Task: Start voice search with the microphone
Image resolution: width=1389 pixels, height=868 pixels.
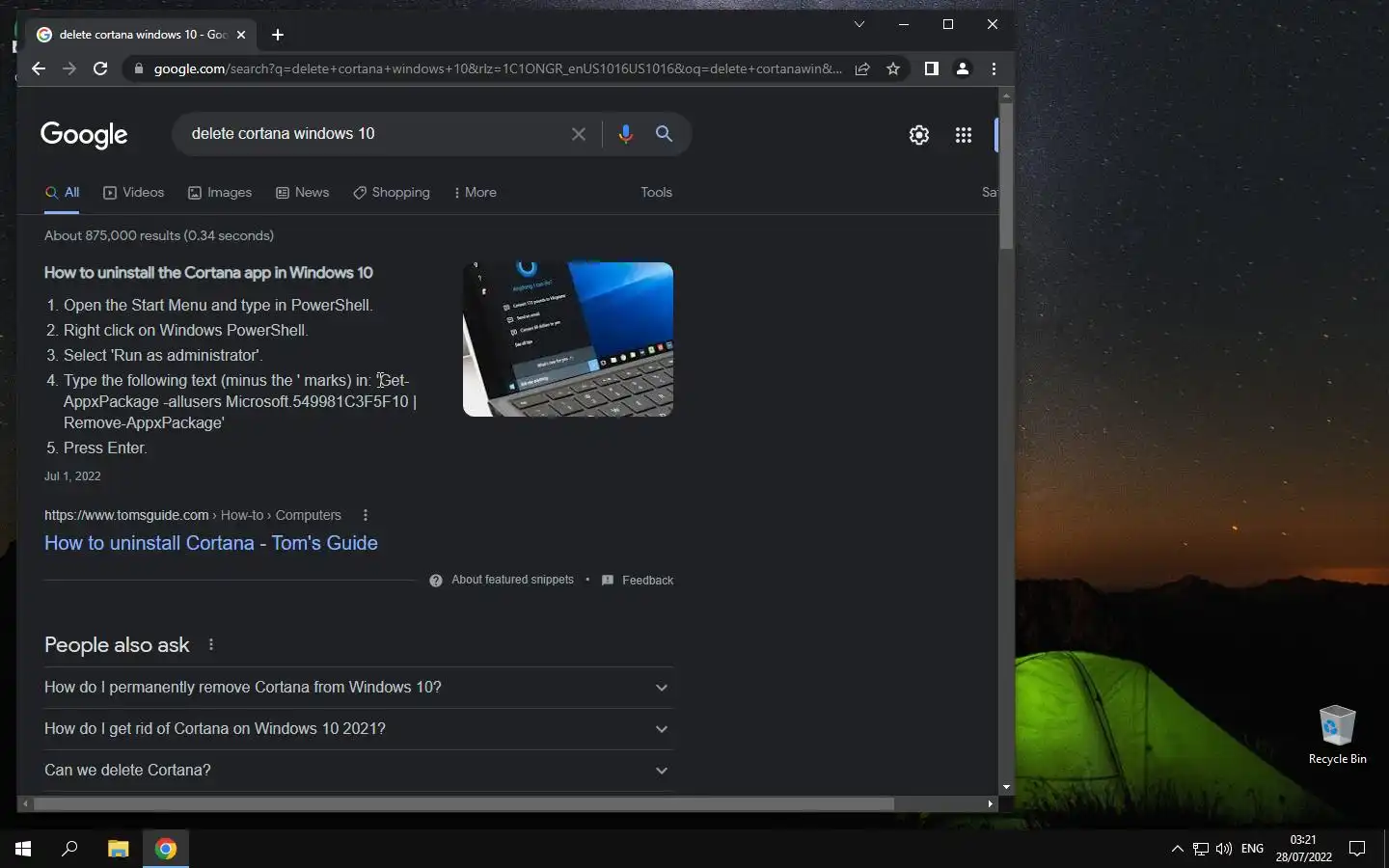Action: pos(626,134)
